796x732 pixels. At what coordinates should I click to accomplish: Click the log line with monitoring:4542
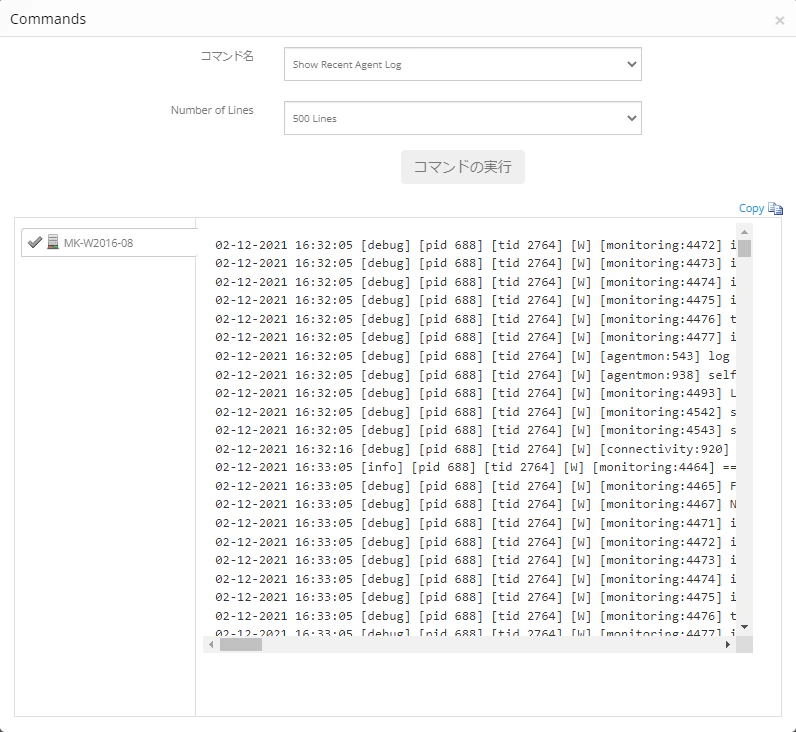click(x=475, y=412)
